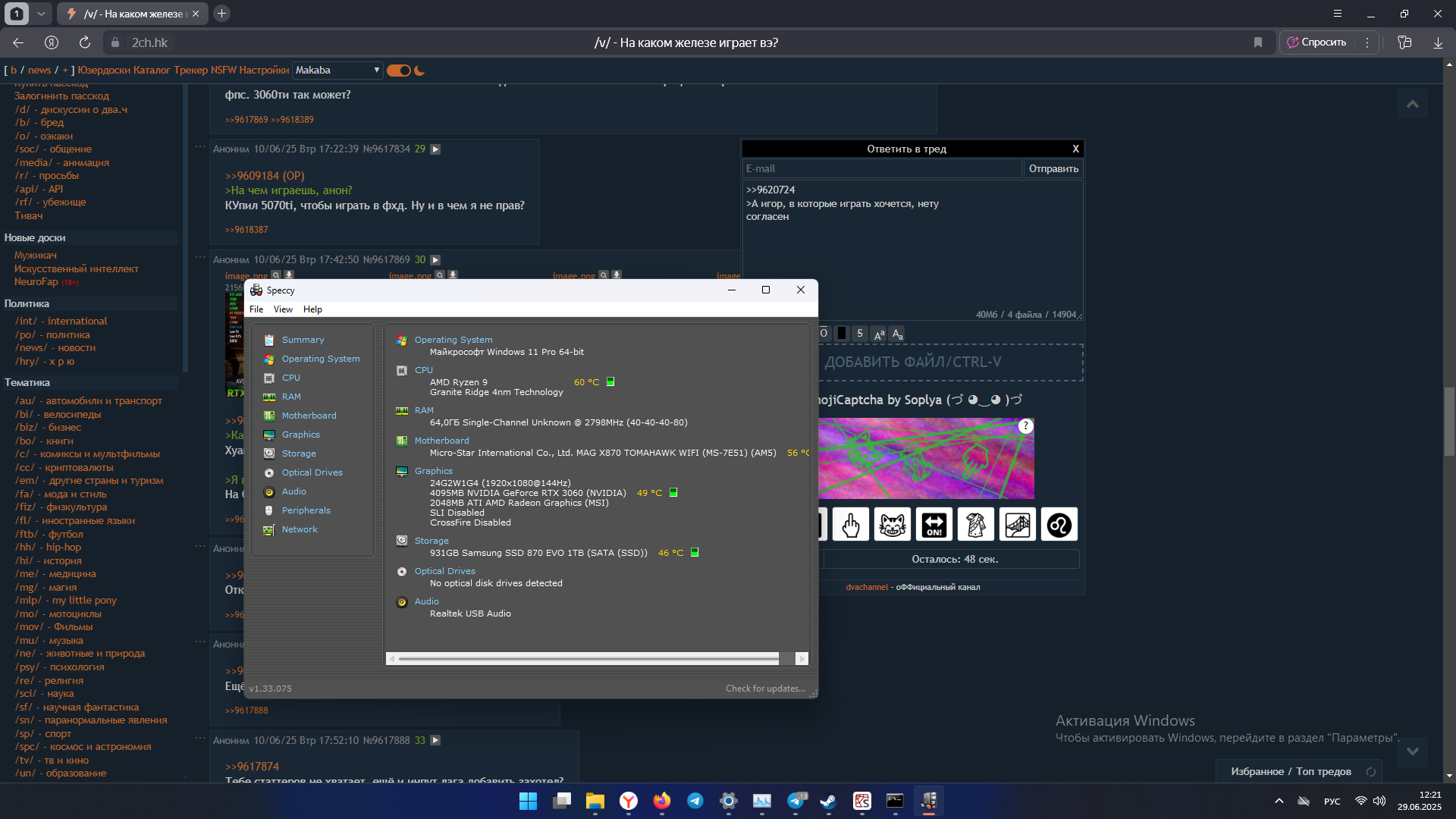Open Network section in Speccy sidebar

click(x=300, y=529)
